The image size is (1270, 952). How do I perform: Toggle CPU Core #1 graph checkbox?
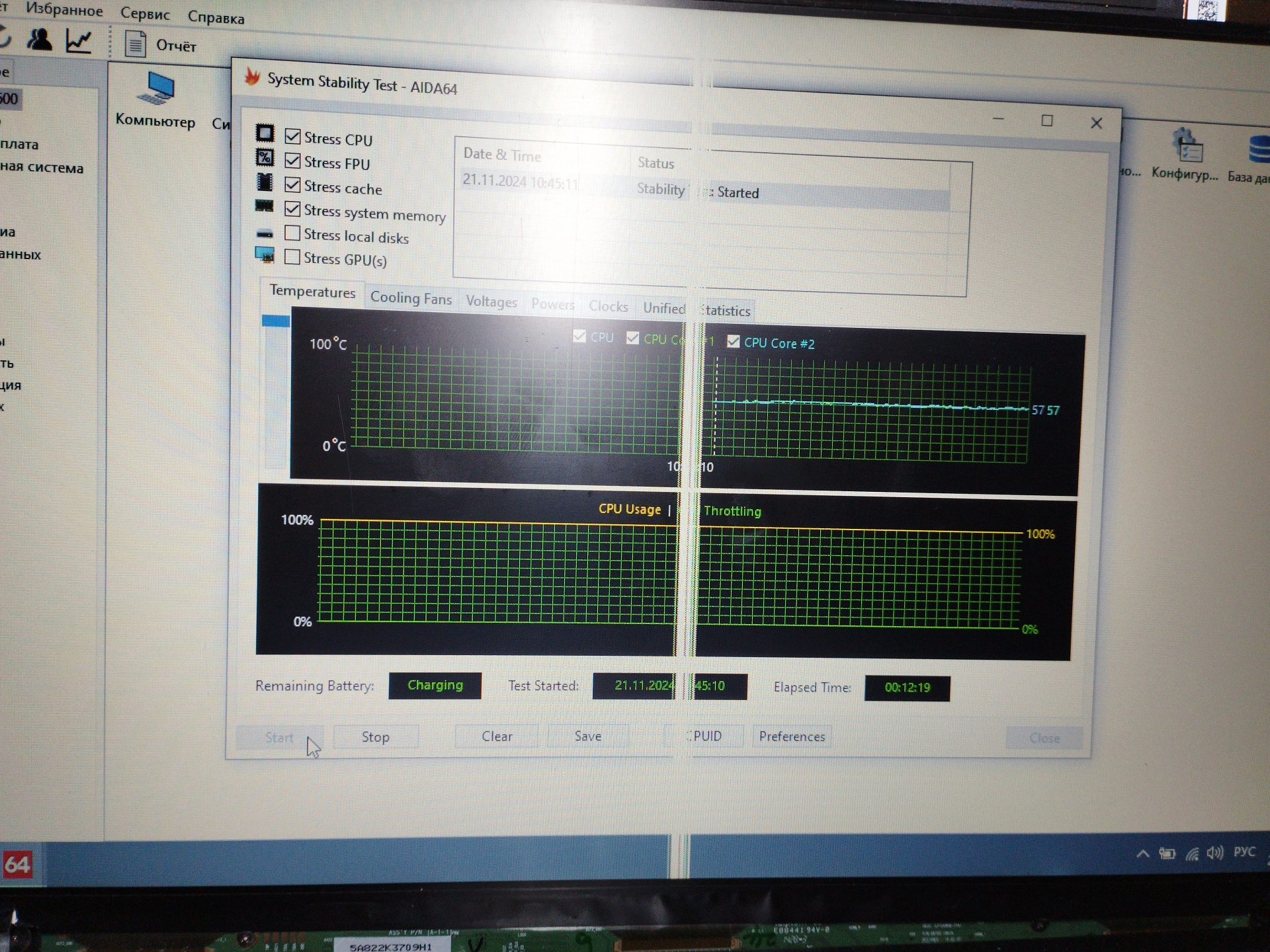coord(633,338)
